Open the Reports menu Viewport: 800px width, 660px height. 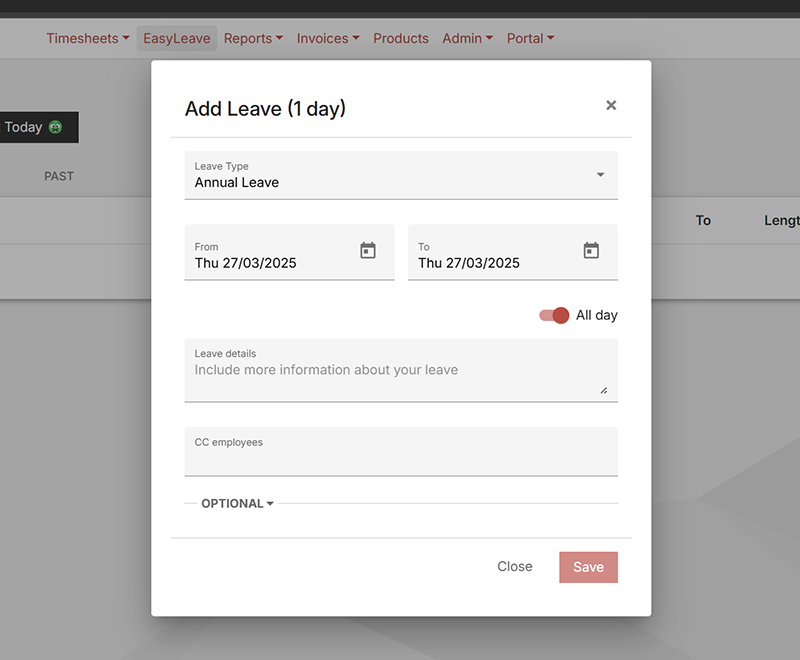(253, 38)
